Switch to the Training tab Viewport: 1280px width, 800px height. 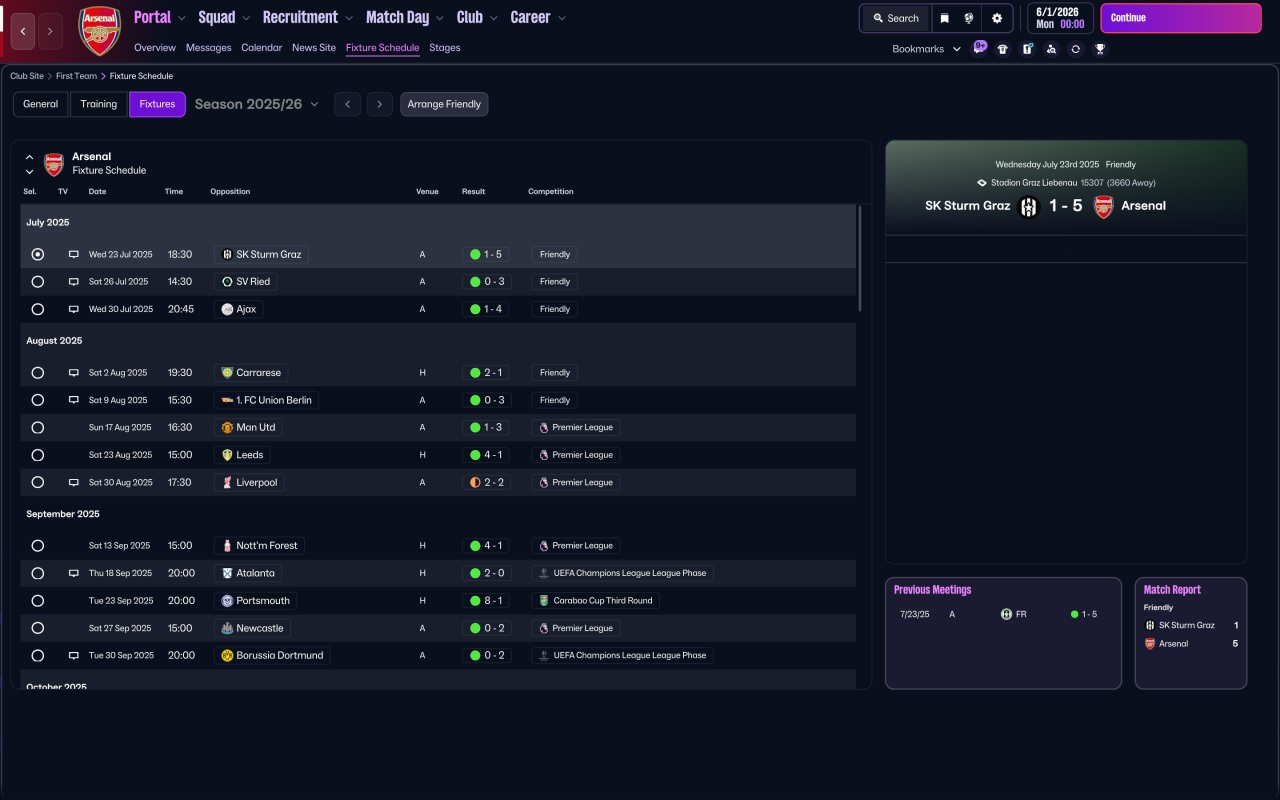tap(99, 104)
